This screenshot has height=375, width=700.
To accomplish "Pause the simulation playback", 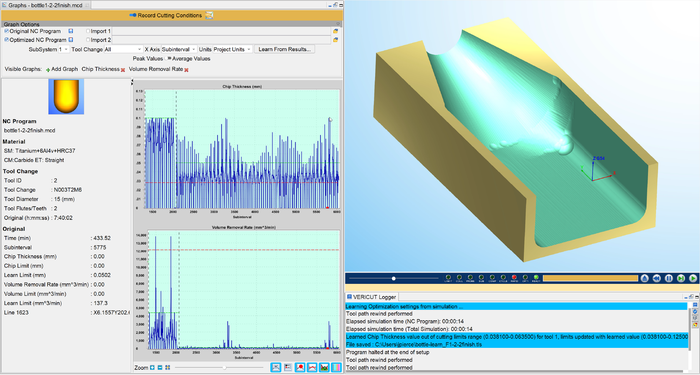I will [669, 278].
